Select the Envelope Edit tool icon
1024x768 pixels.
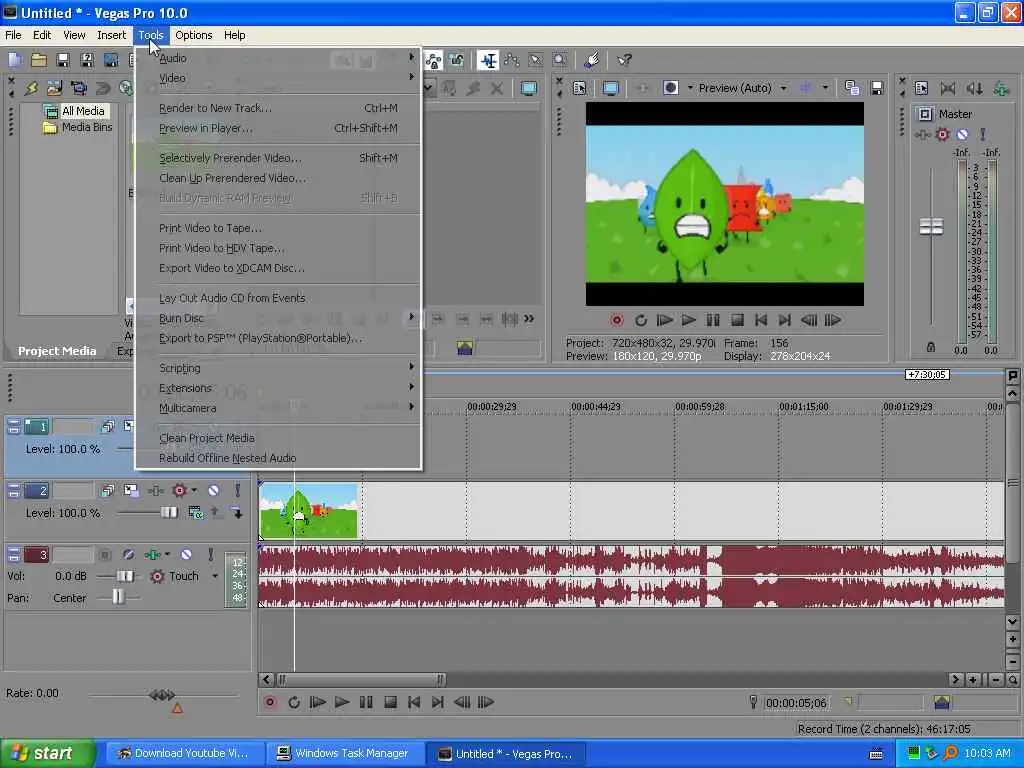[x=511, y=60]
